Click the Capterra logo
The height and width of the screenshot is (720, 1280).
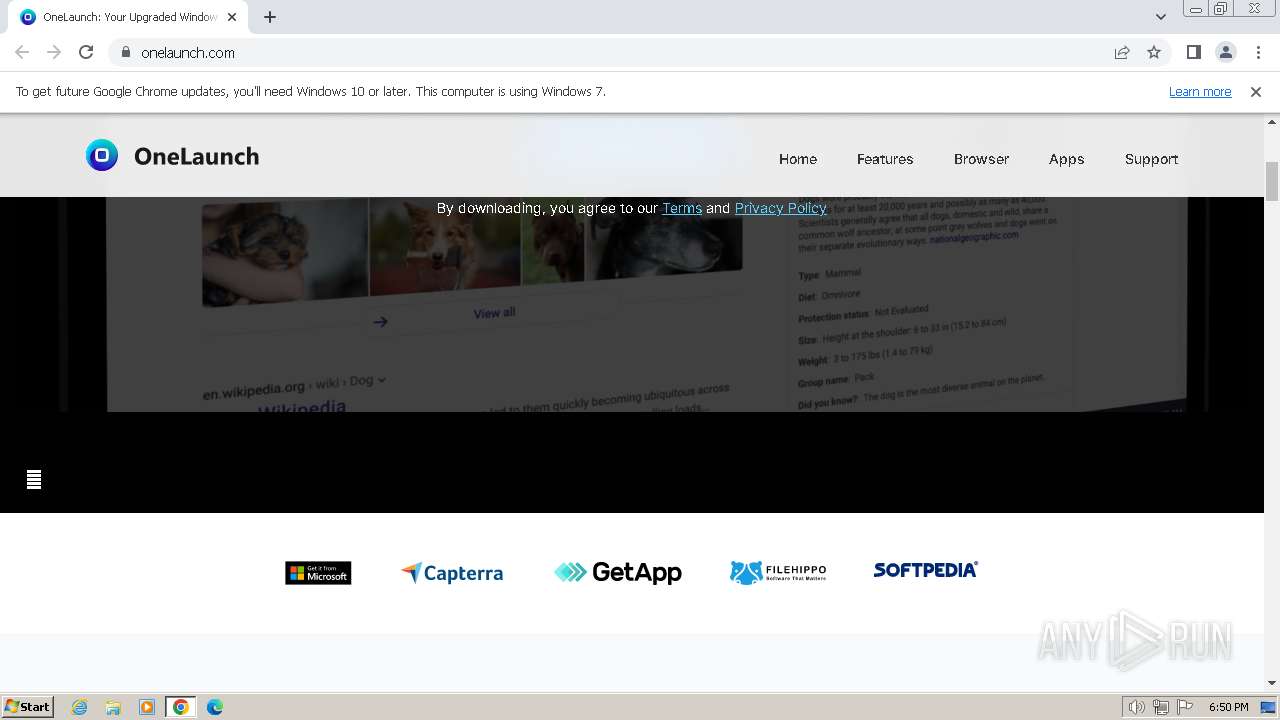coord(452,572)
